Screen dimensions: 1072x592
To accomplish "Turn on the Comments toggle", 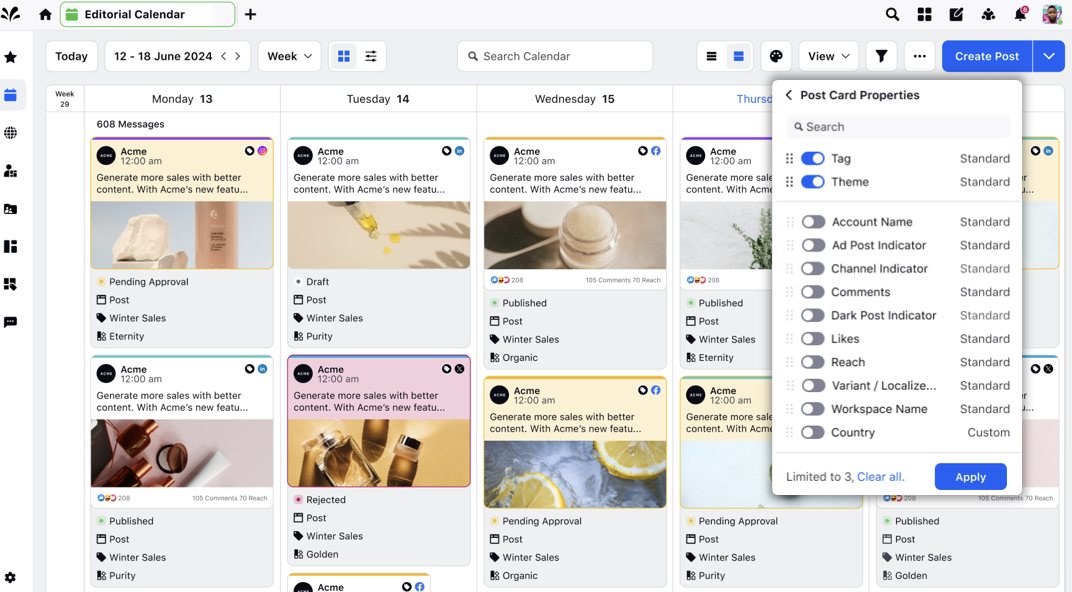I will pos(813,292).
